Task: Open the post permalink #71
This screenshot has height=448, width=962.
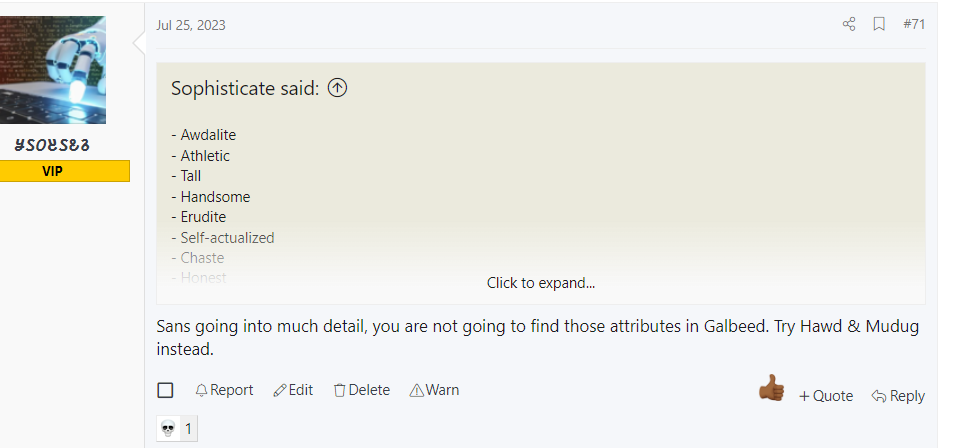Action: [x=914, y=24]
